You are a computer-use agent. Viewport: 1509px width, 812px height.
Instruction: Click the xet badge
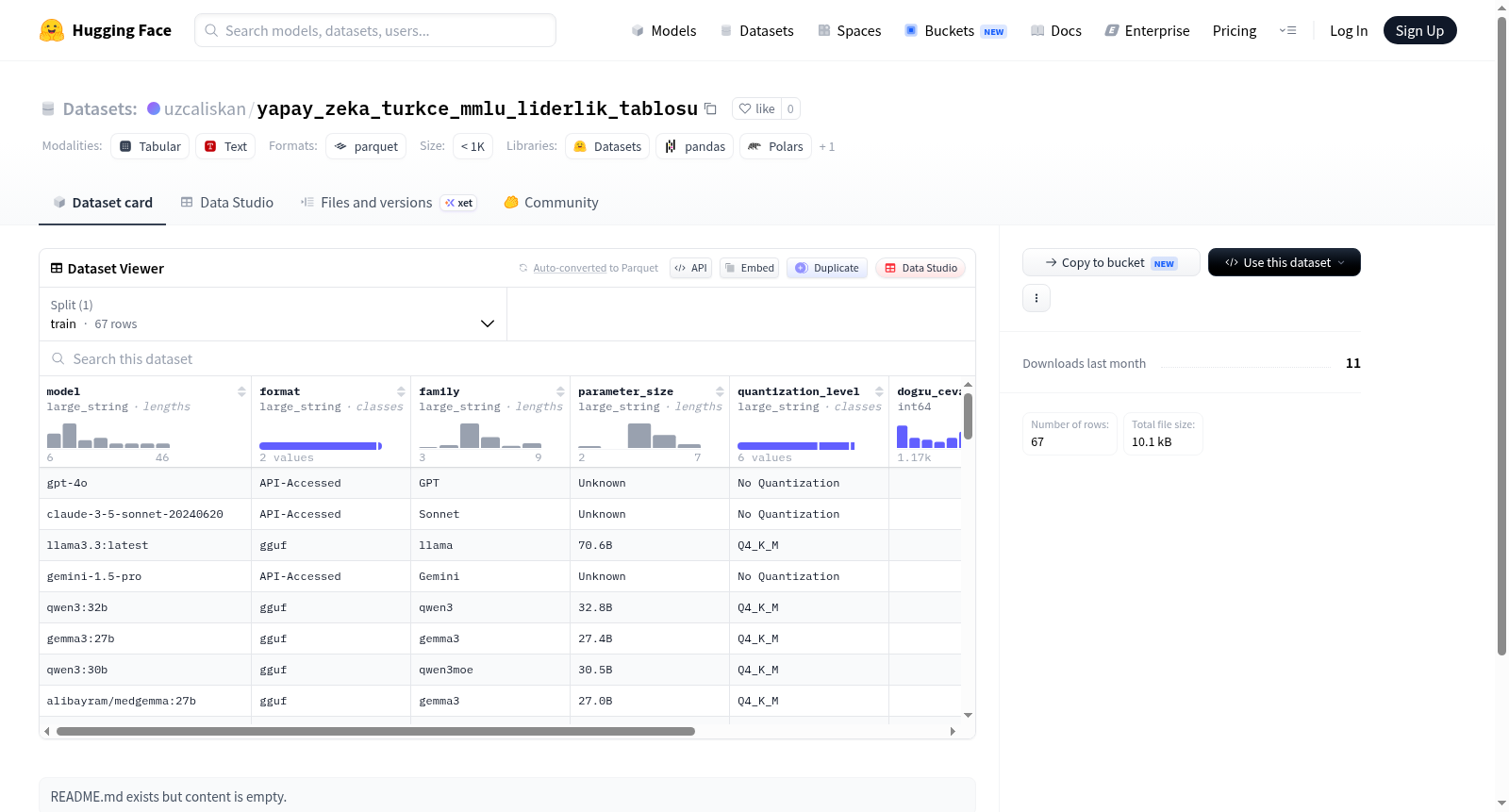459,203
